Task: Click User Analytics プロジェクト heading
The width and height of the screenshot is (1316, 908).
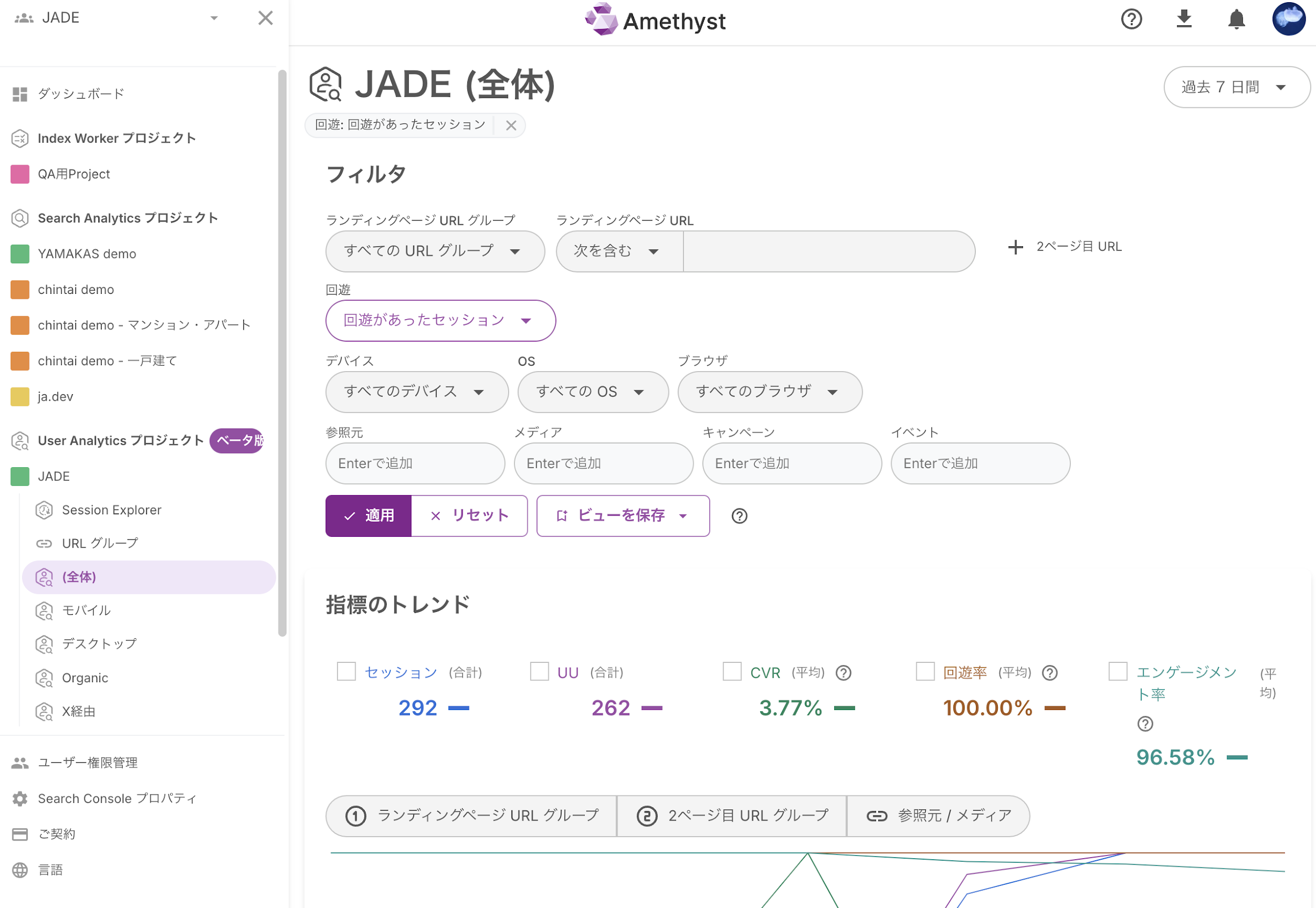Action: tap(121, 440)
